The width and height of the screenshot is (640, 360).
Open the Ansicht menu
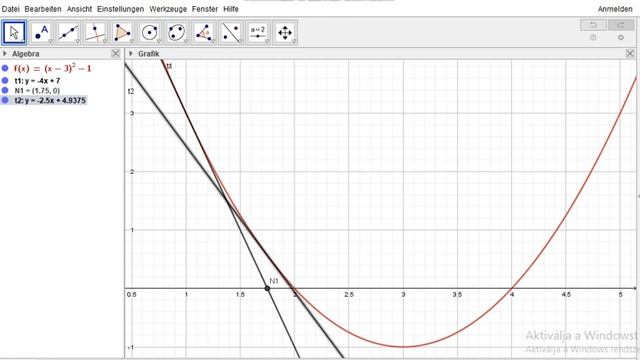pos(79,9)
